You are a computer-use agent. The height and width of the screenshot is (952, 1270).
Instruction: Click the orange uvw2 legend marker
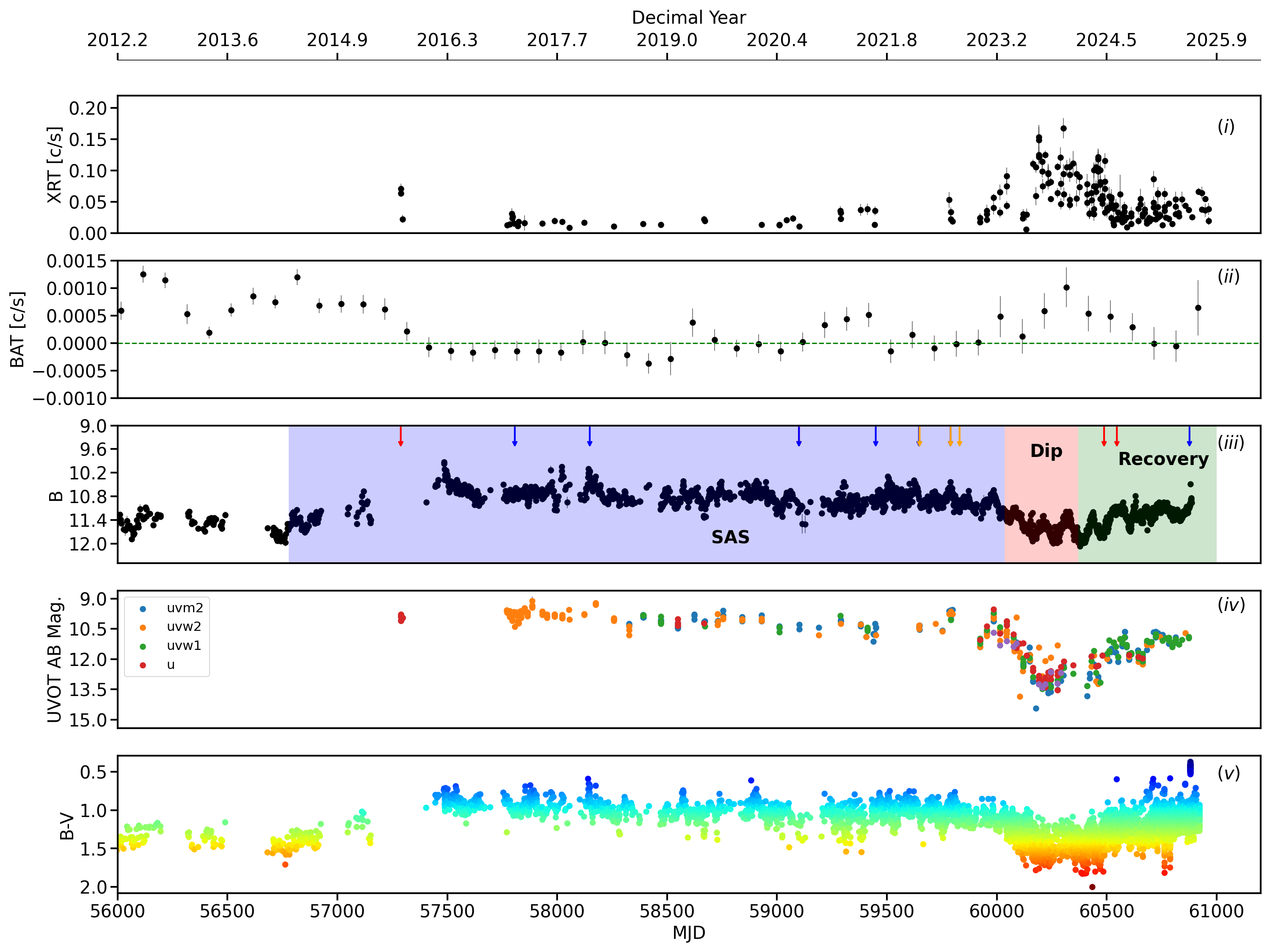[143, 628]
